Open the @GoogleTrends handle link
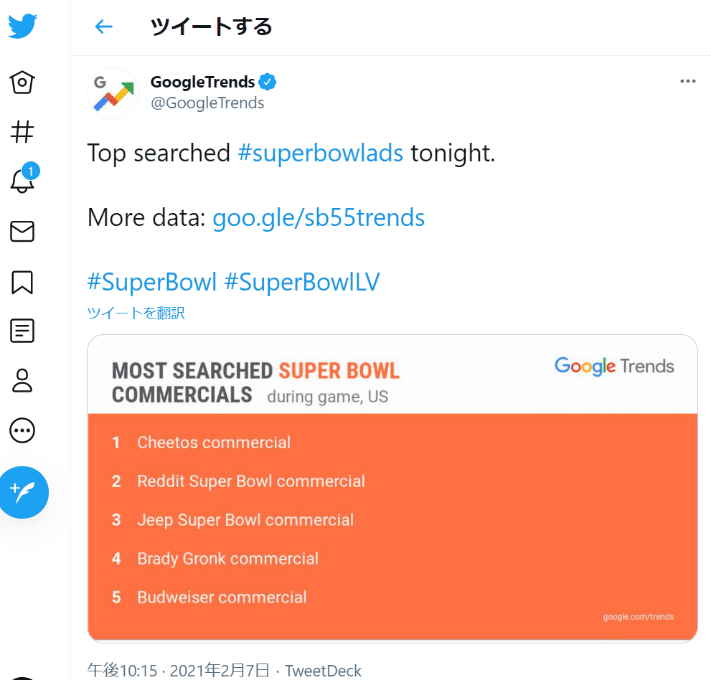The image size is (711, 680). click(207, 103)
